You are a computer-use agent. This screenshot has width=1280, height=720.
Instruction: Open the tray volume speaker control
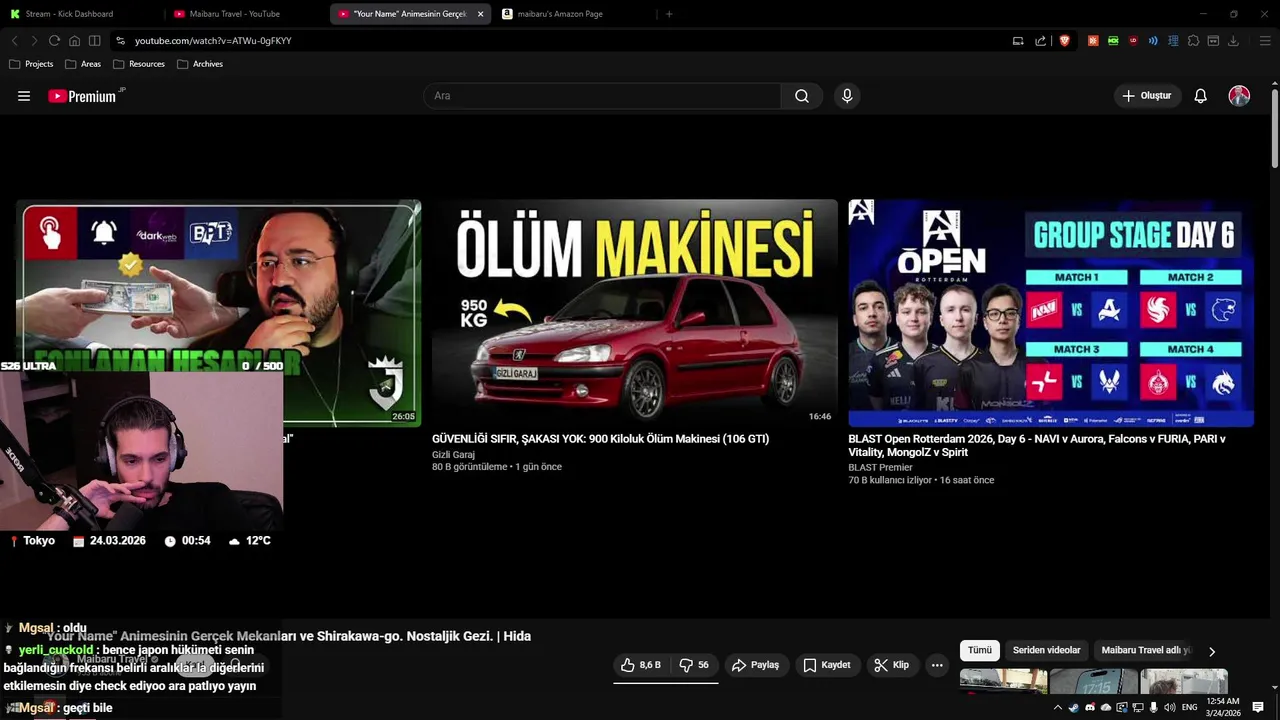(1170, 707)
